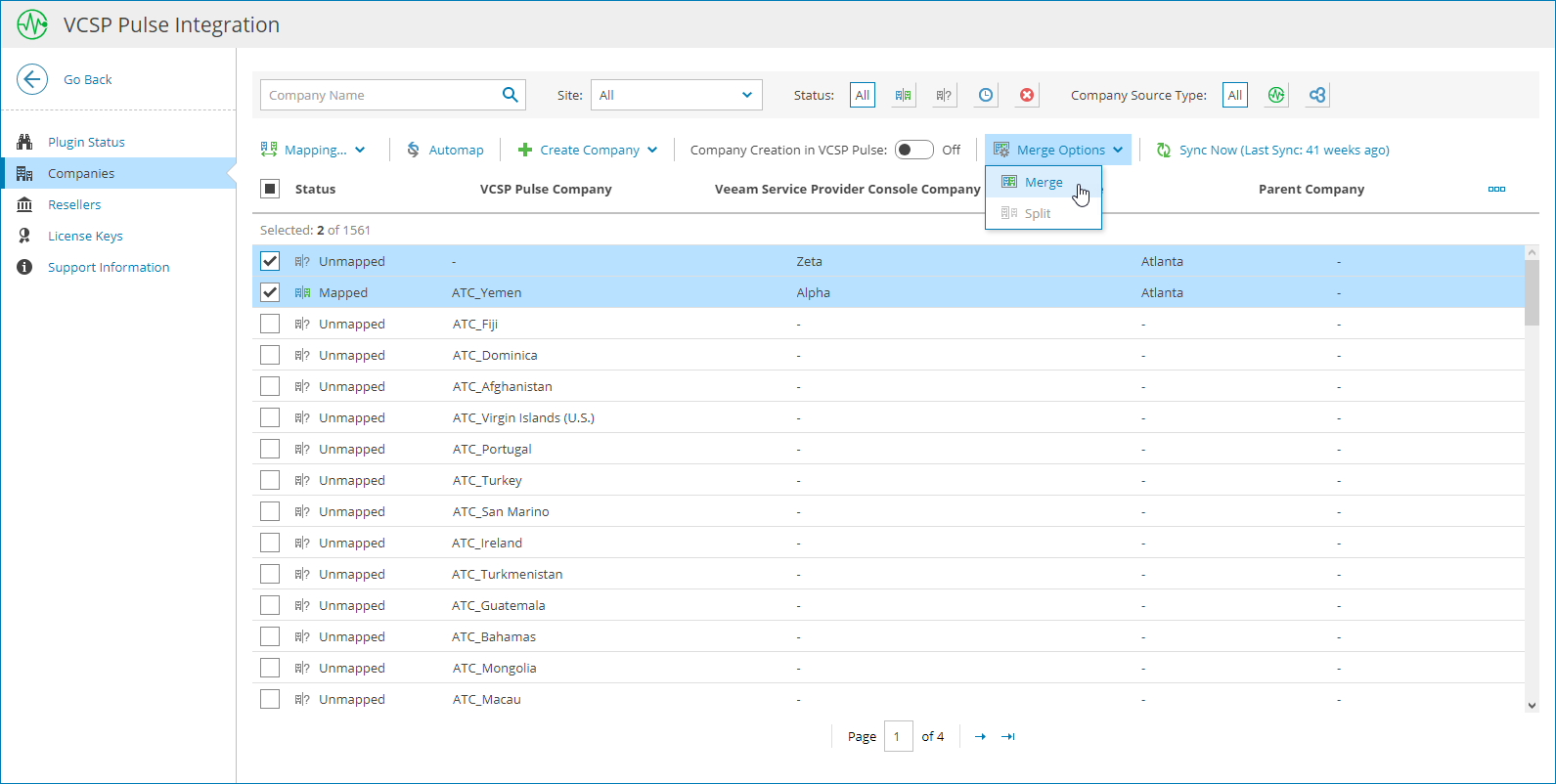Expand the Create Company dropdown arrow
This screenshot has height=784, width=1556.
point(652,150)
